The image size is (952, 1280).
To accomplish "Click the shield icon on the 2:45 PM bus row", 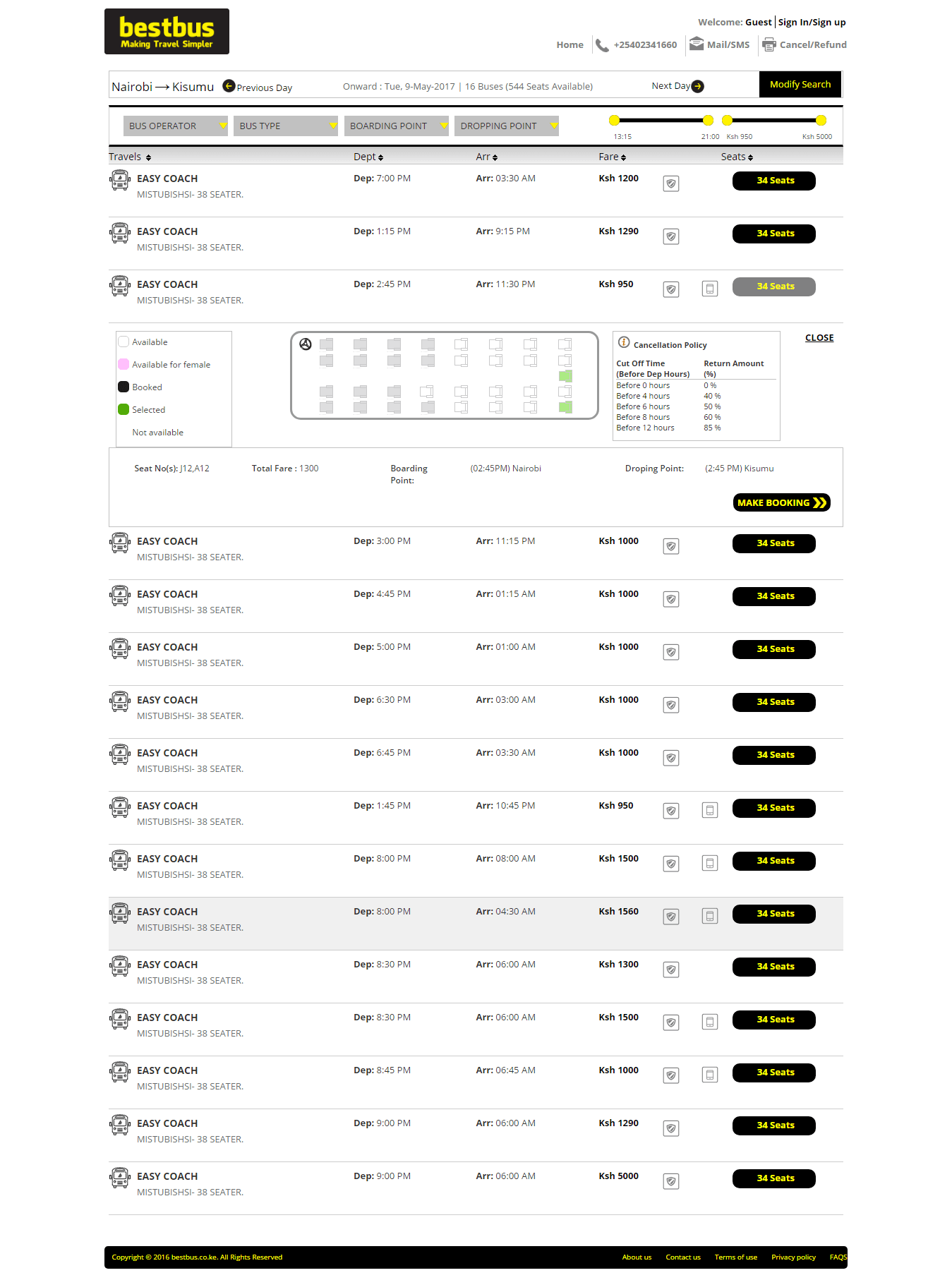I will coord(671,289).
